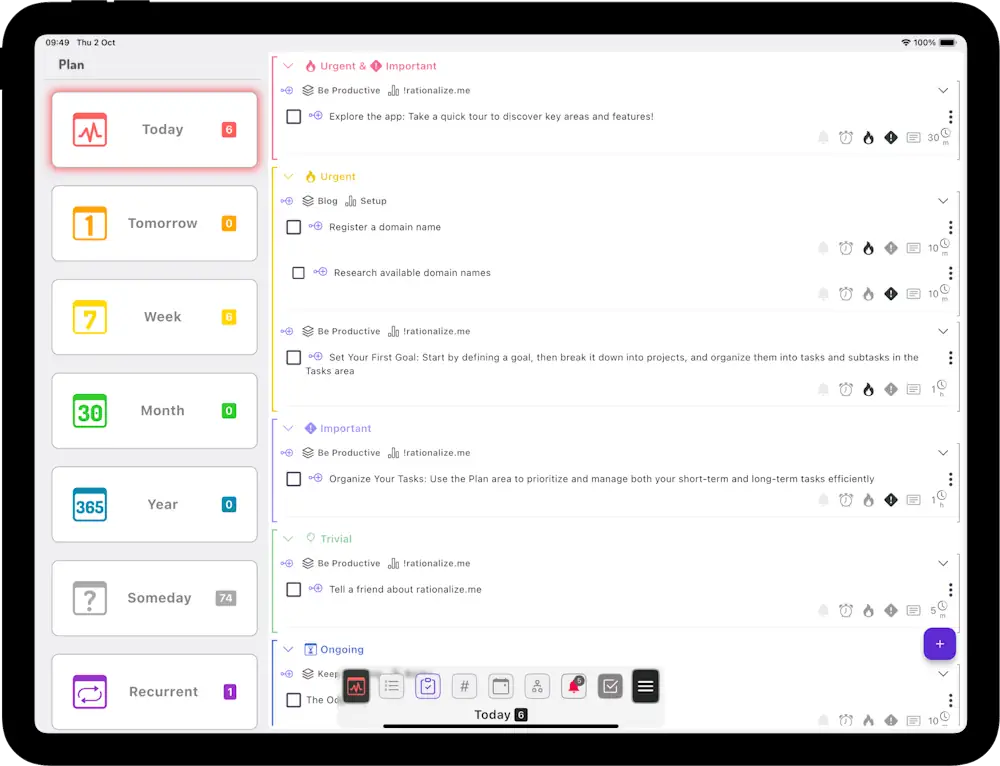Collapse the 'Trivial' section chevron
Image resolution: width=1000 pixels, height=766 pixels.
(288, 539)
